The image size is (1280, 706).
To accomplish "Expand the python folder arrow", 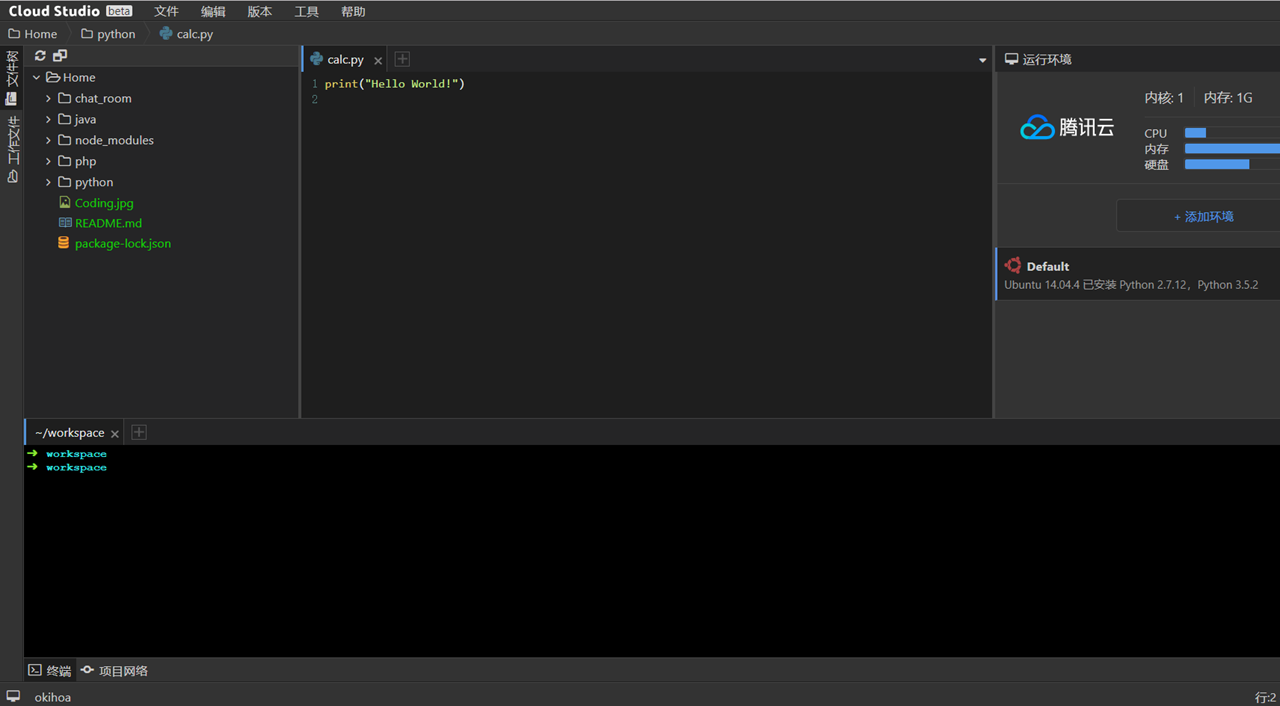I will (x=48, y=182).
